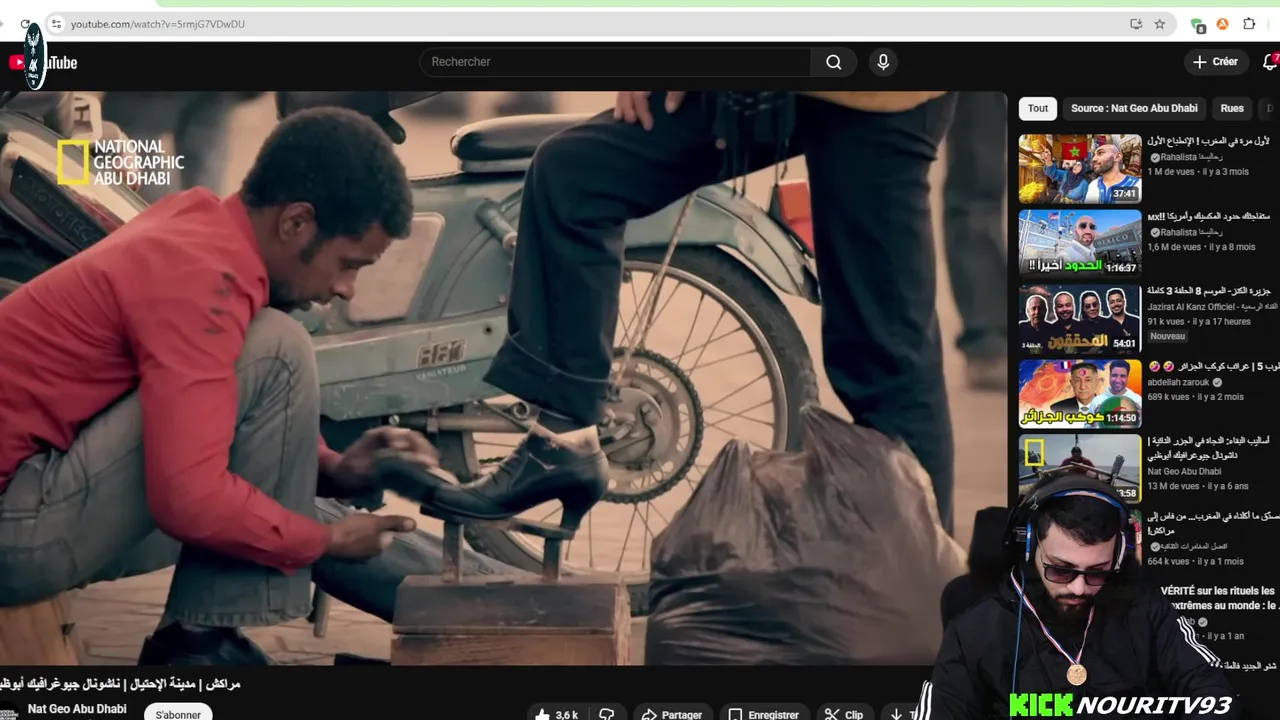
Task: Open the Nat Geo Abu Dhabi channel name
Action: [77, 709]
